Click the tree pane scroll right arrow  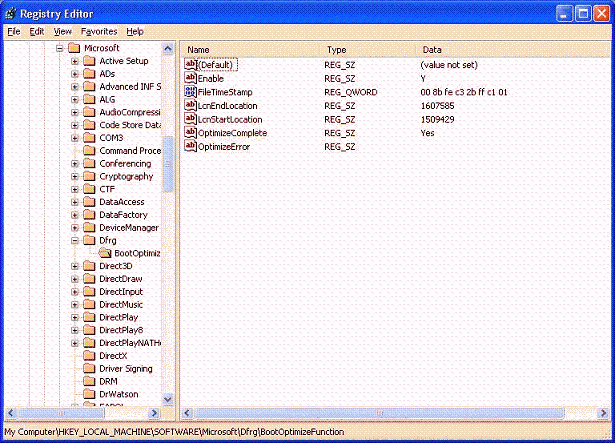click(155, 413)
